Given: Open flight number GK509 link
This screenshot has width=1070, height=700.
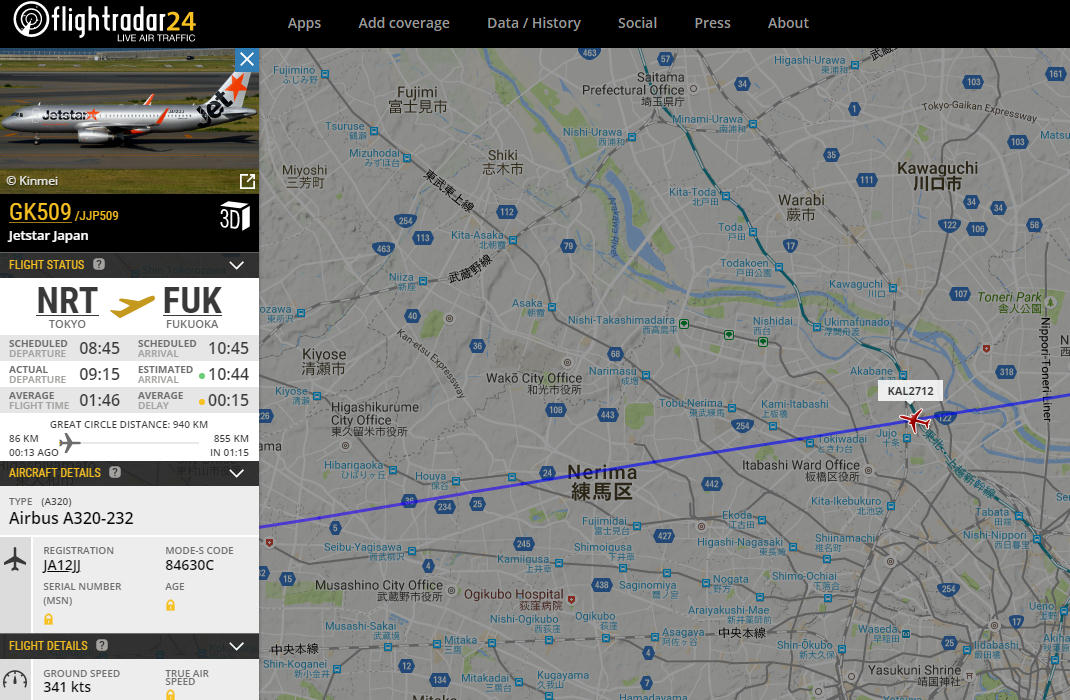Looking at the screenshot, I should 40,212.
